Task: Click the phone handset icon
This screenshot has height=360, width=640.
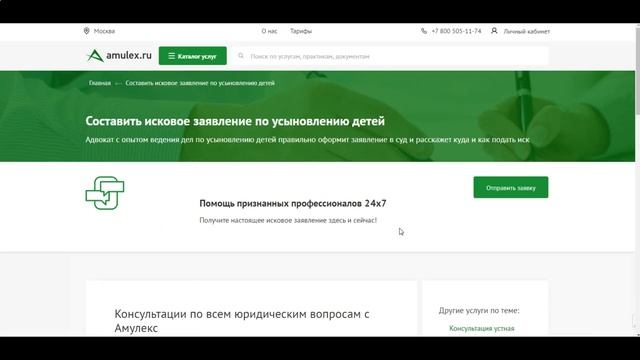Action: [x=424, y=31]
